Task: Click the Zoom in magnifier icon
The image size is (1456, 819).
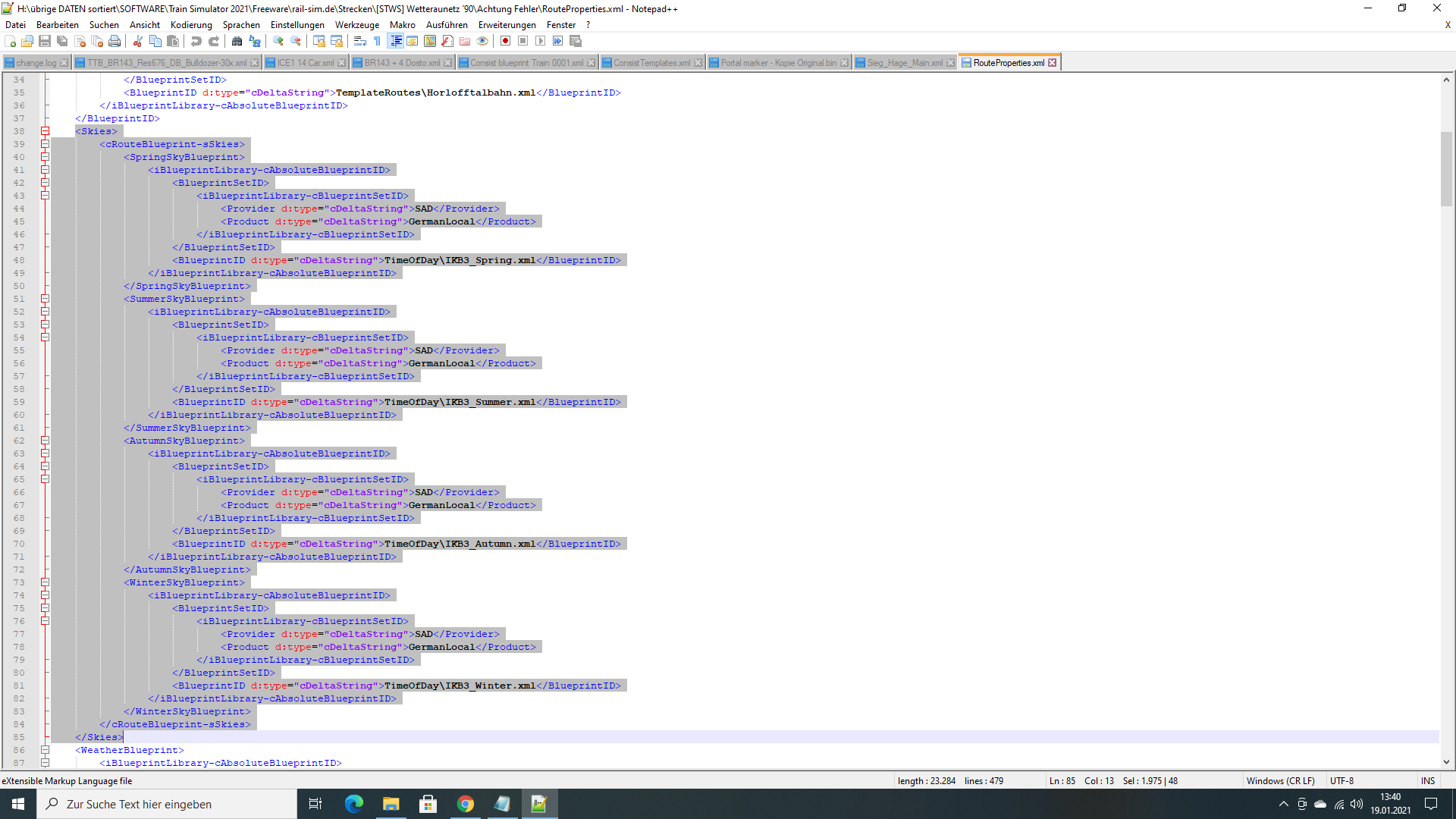Action: [278, 41]
